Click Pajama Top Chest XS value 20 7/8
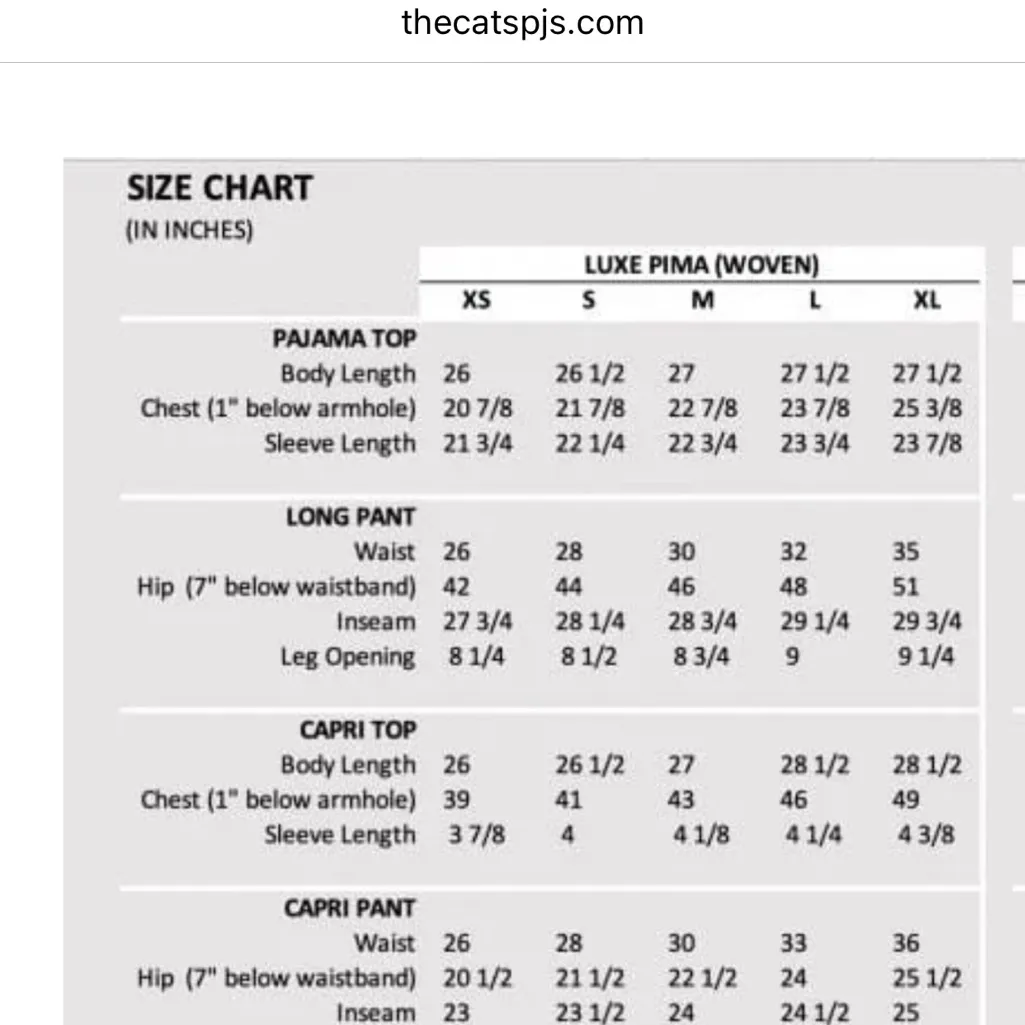The width and height of the screenshot is (1025, 1025). [478, 409]
